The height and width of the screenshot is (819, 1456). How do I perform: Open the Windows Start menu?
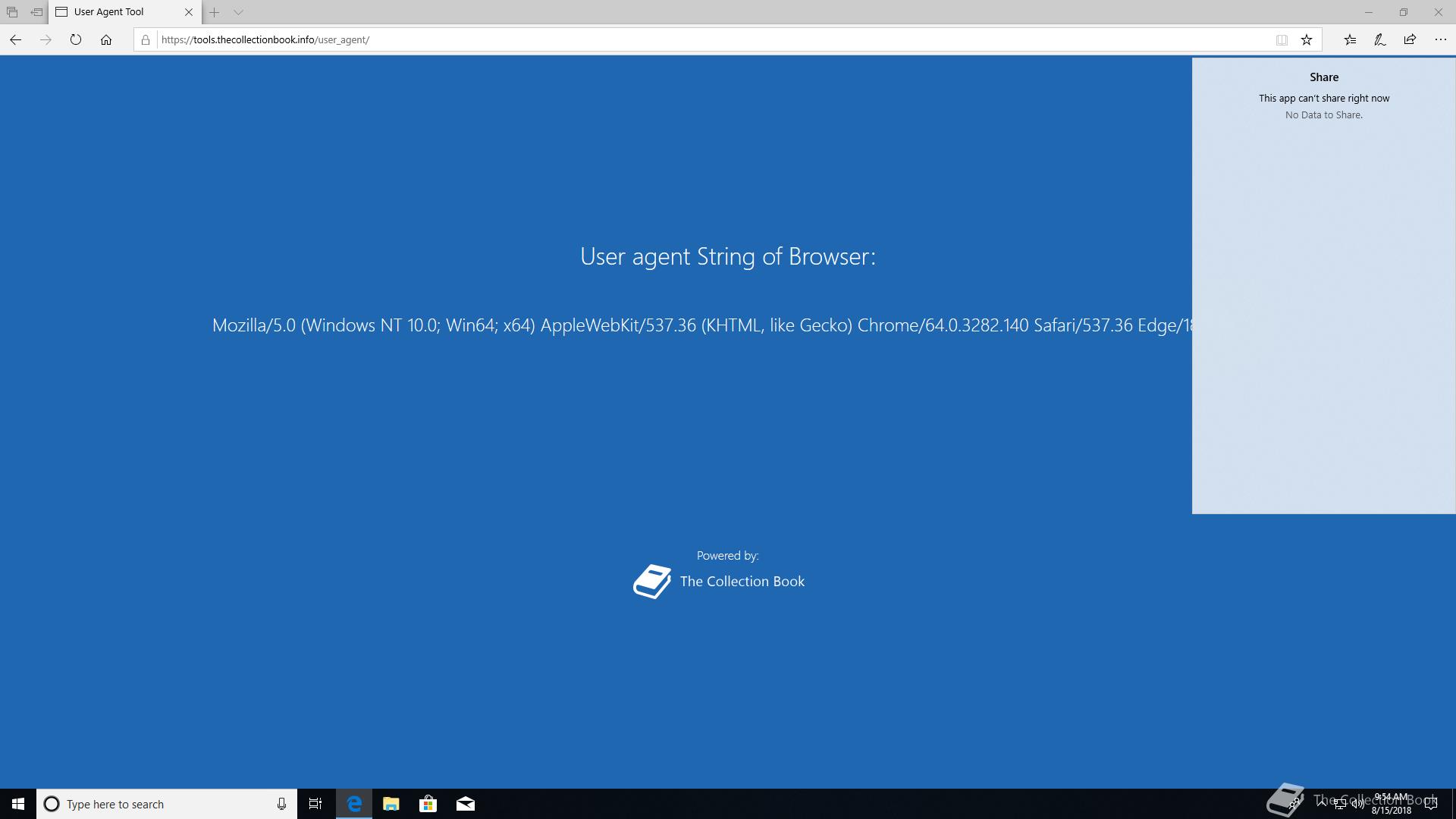(18, 804)
